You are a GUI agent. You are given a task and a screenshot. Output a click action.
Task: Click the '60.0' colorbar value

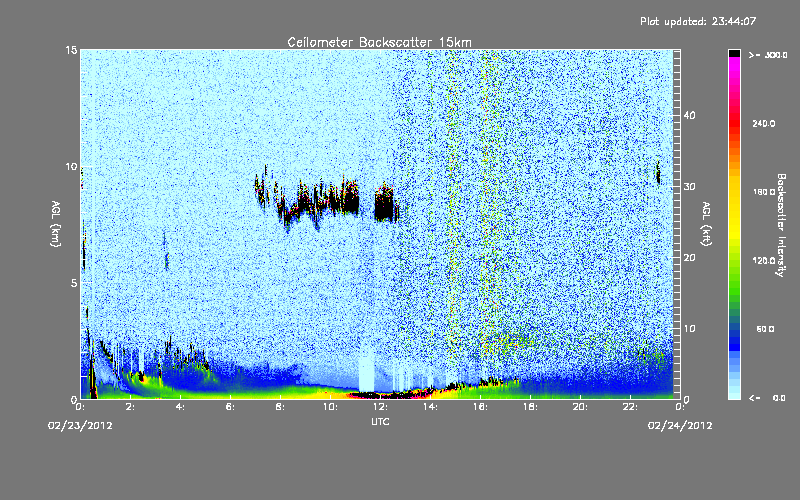coord(765,329)
